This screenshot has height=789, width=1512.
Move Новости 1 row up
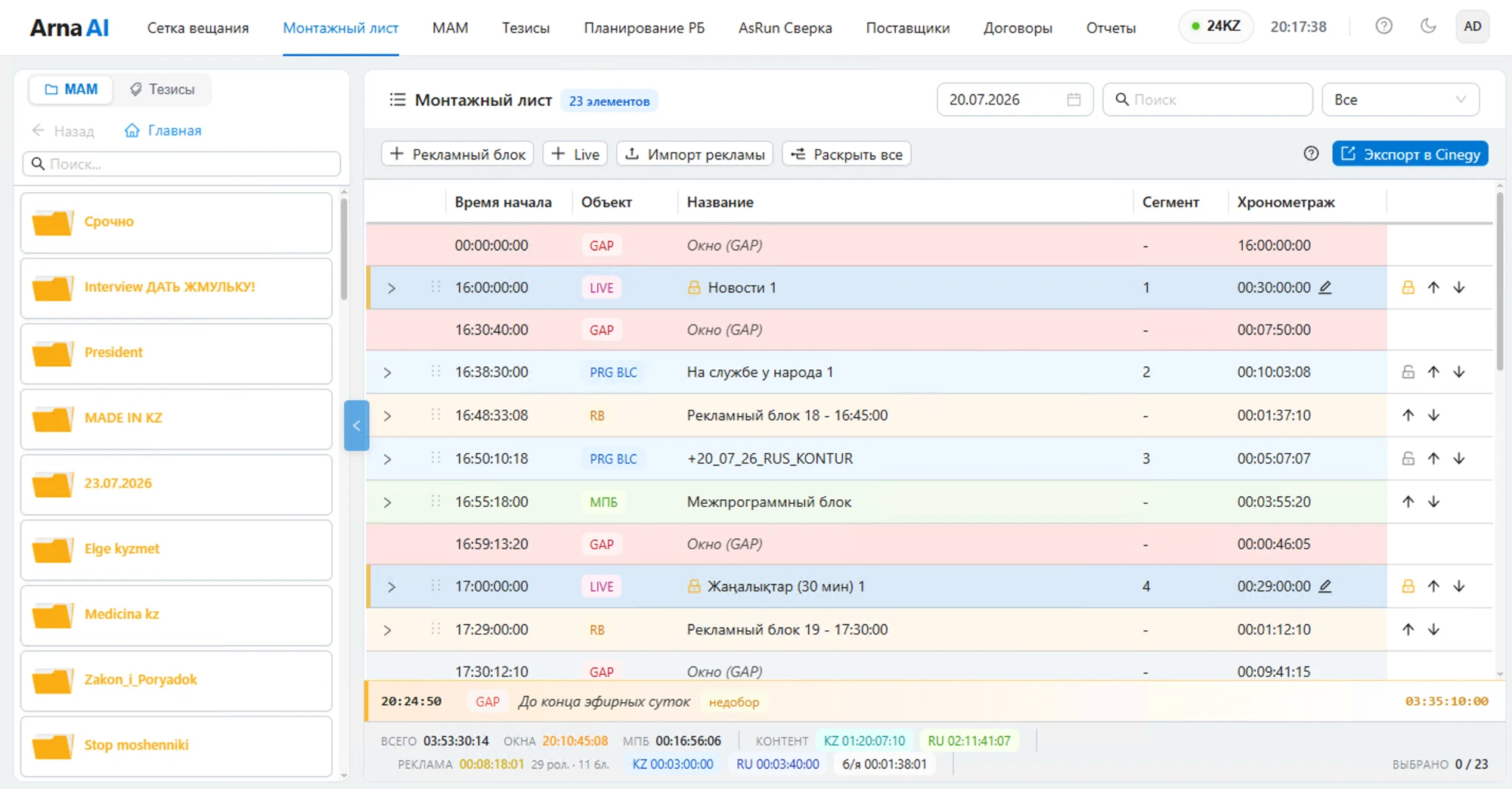tap(1433, 287)
